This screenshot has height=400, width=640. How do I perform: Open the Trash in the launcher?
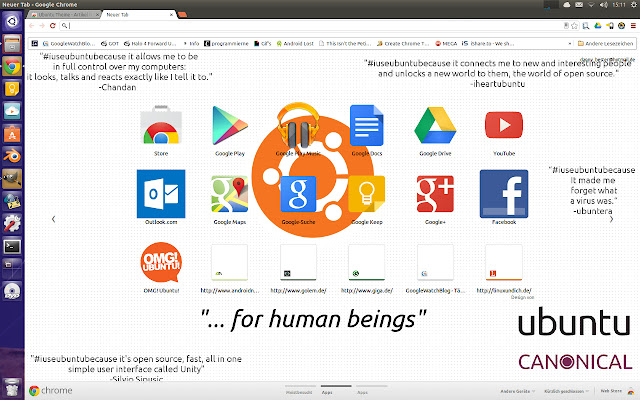pos(12,388)
